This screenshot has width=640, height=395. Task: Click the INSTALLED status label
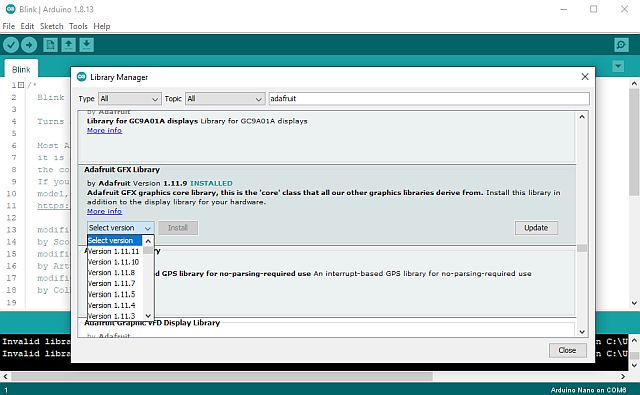tap(211, 183)
